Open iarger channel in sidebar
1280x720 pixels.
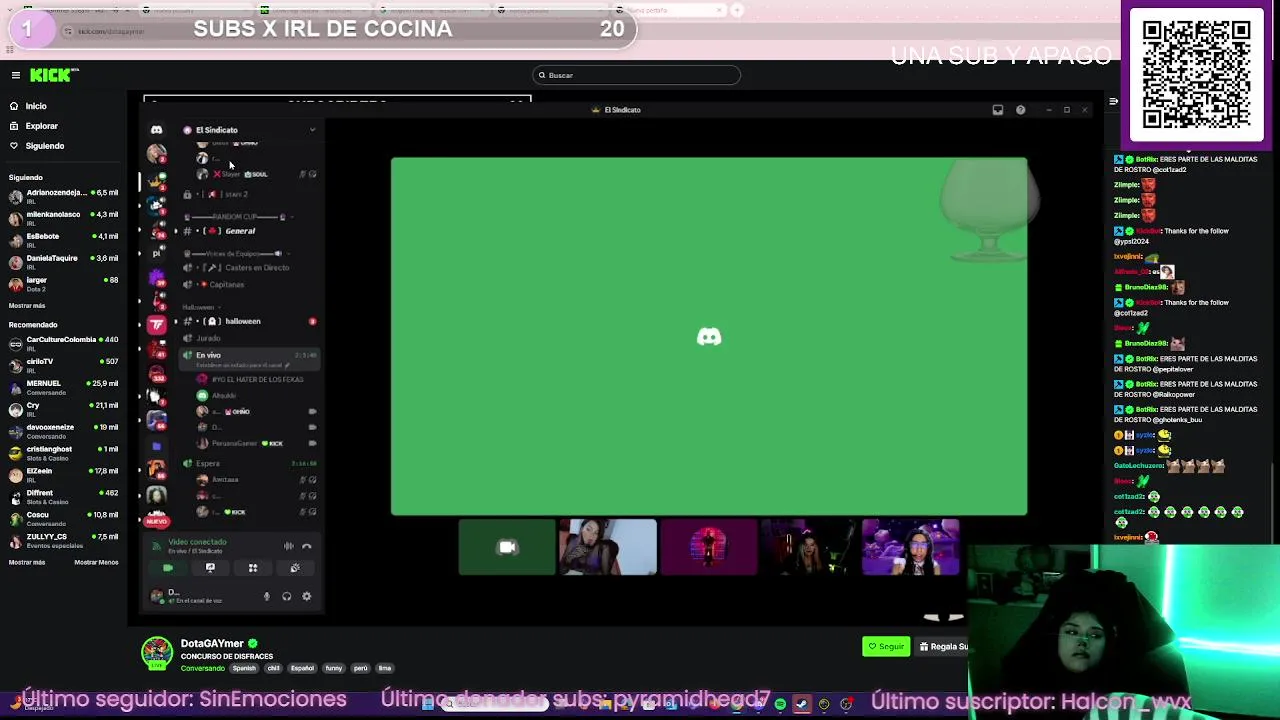(63, 284)
